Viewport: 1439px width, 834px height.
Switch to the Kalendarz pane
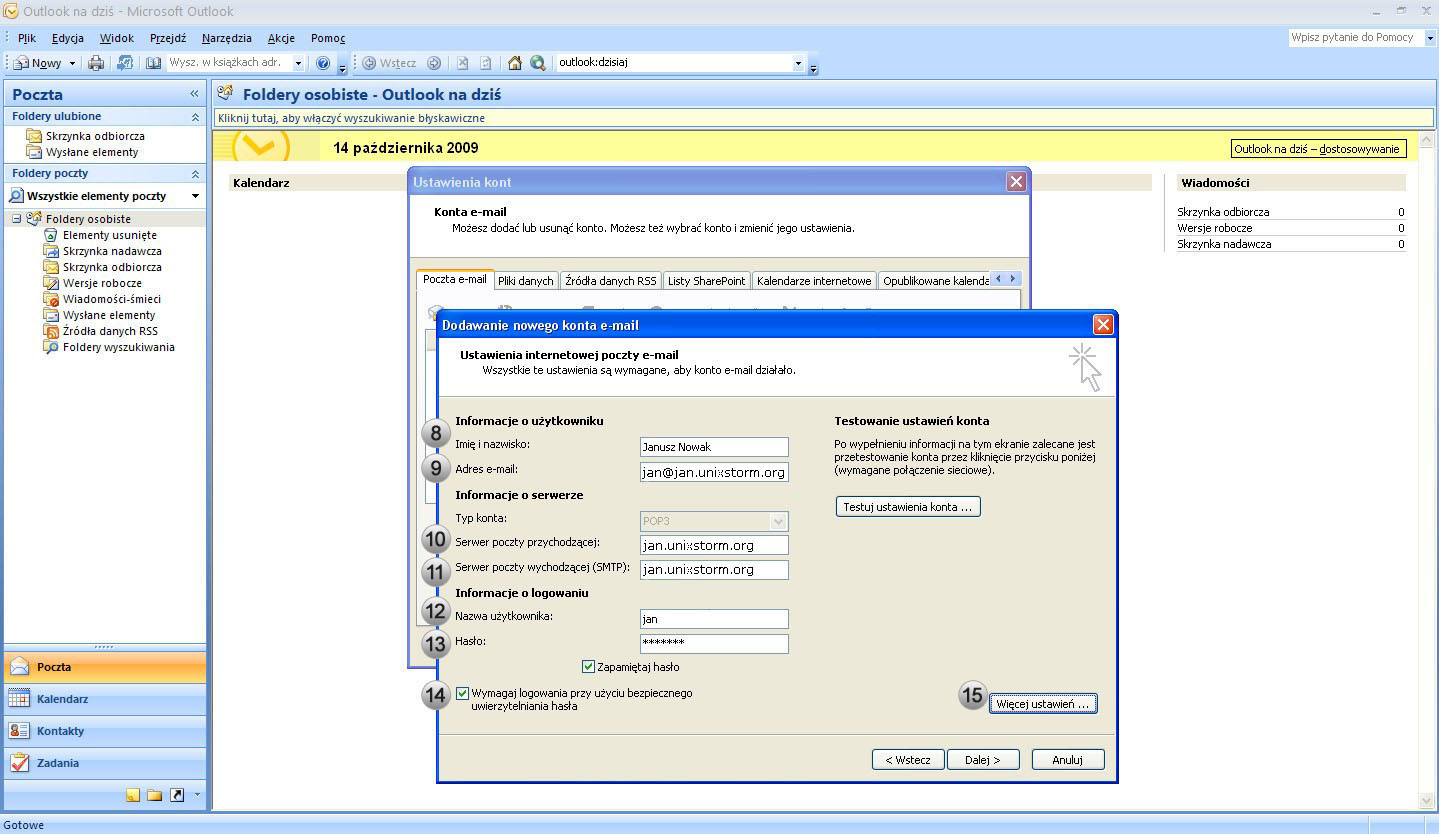click(x=105, y=699)
